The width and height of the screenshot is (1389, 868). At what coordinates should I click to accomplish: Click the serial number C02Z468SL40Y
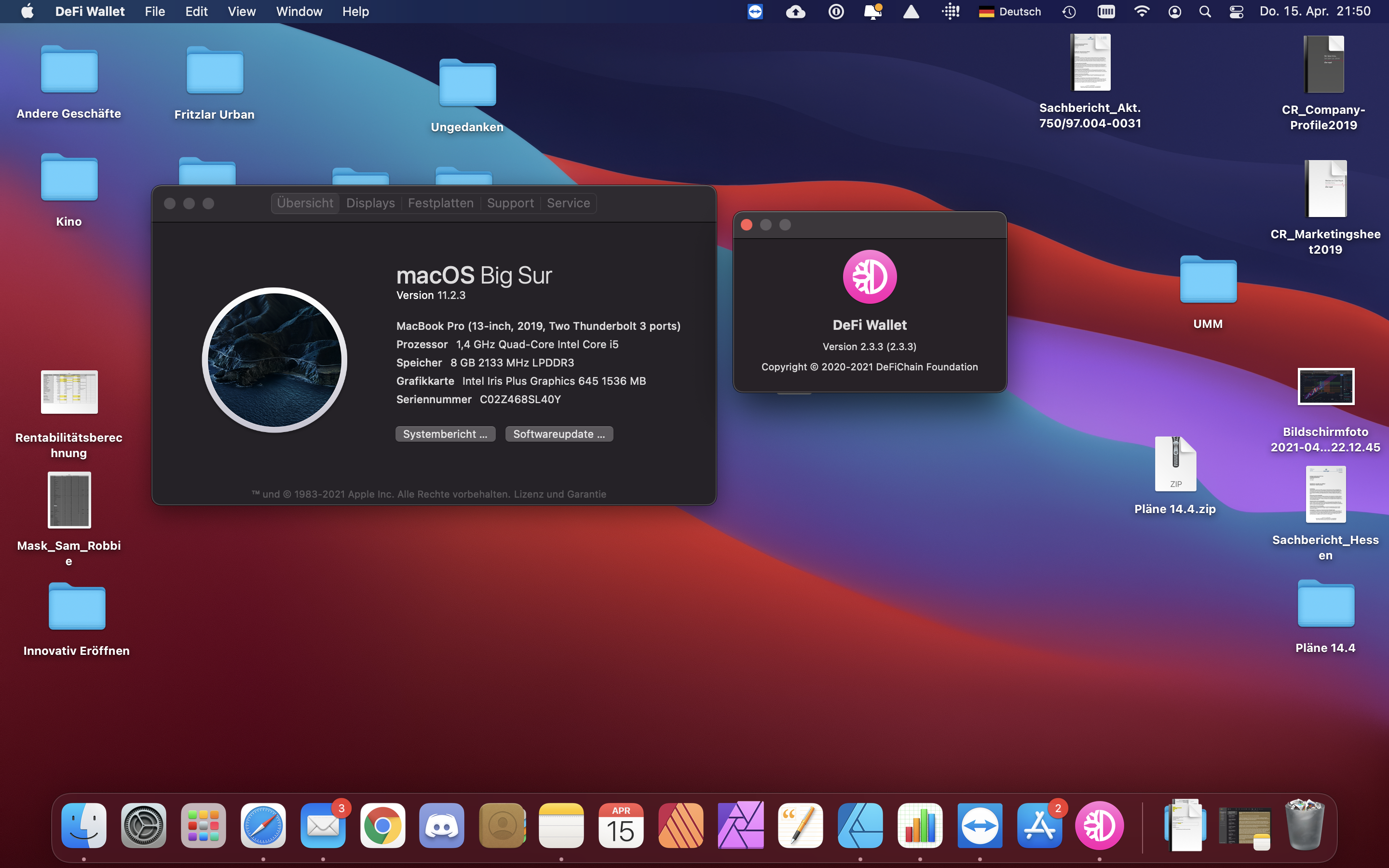[520, 400]
